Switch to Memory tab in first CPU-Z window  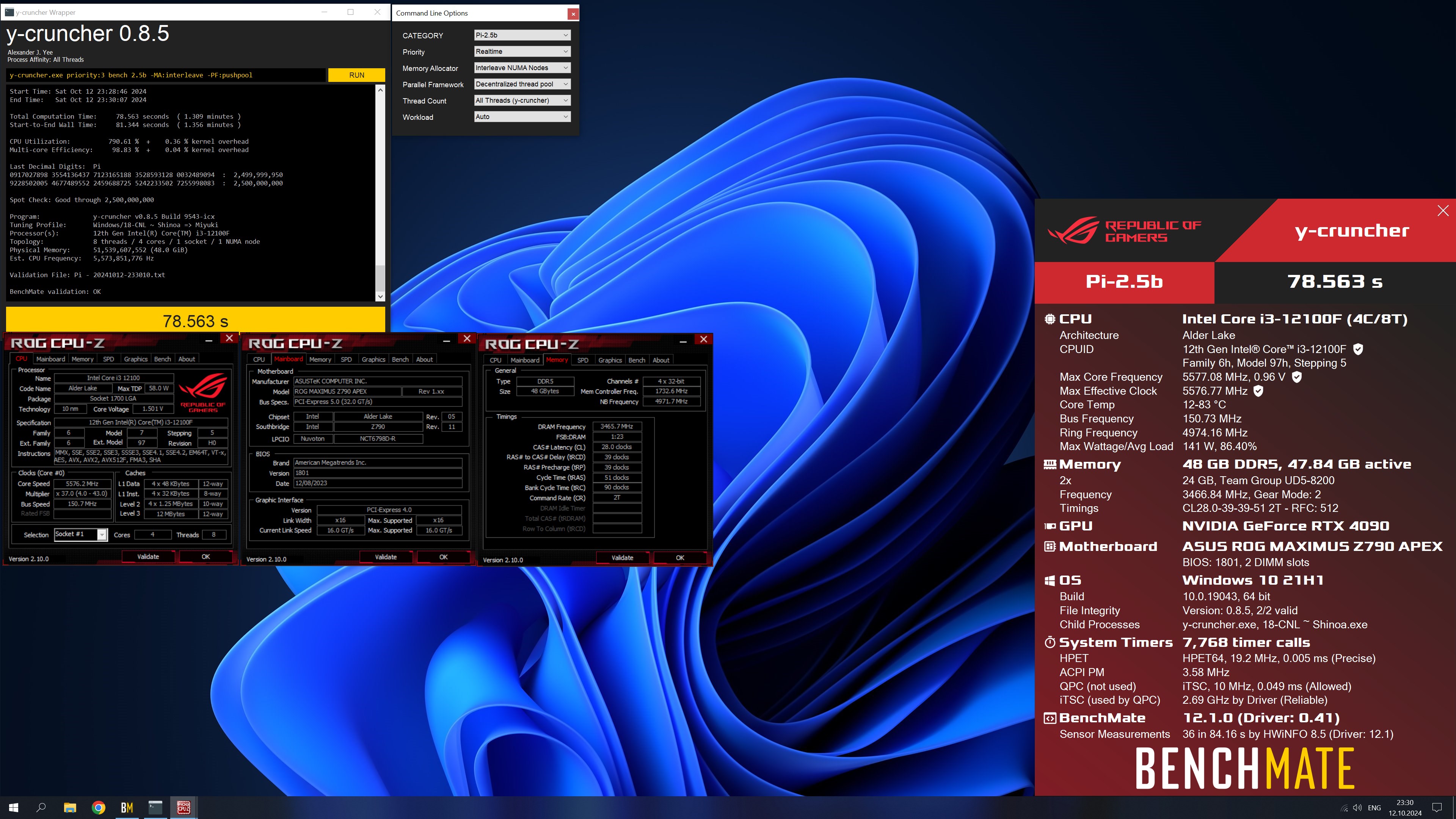(83, 359)
